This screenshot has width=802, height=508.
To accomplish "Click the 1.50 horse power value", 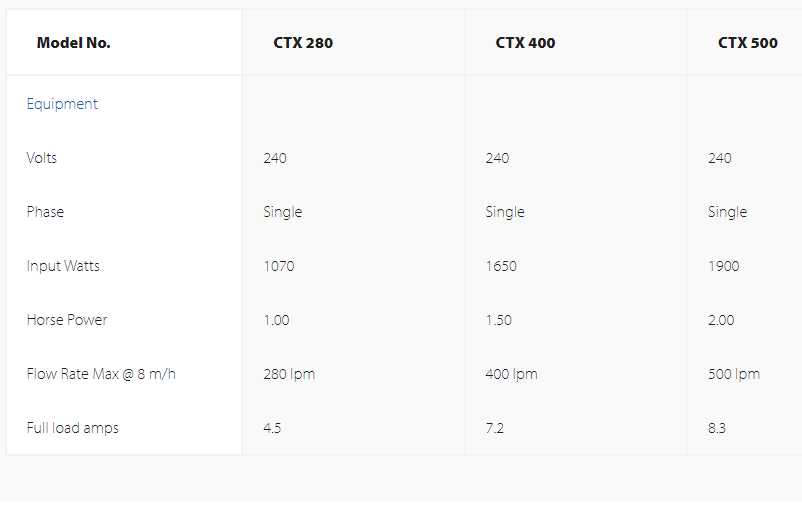I will [x=498, y=320].
